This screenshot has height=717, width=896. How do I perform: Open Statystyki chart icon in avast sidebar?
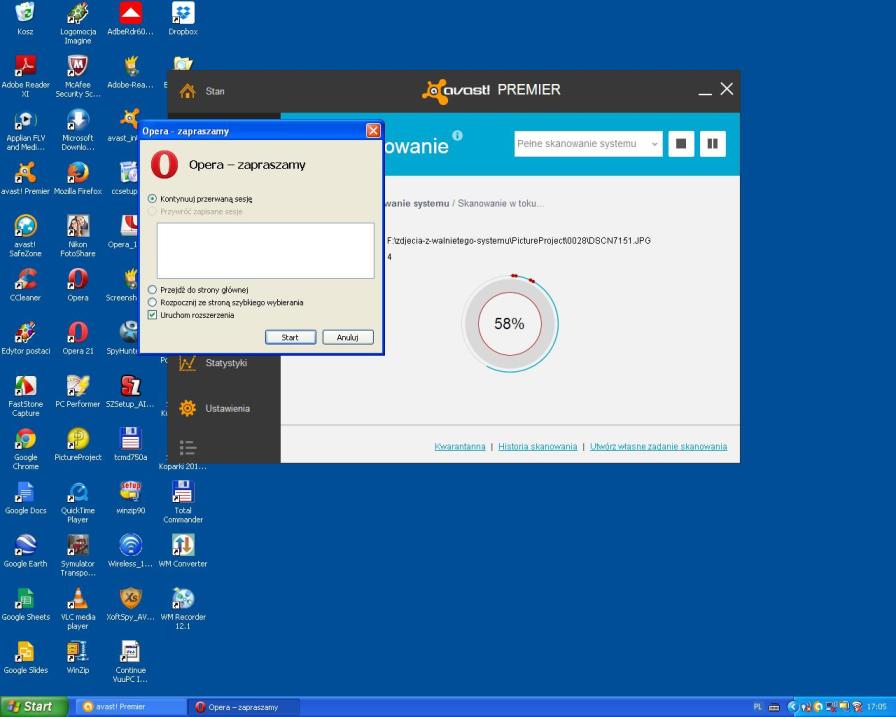pyautogui.click(x=187, y=363)
